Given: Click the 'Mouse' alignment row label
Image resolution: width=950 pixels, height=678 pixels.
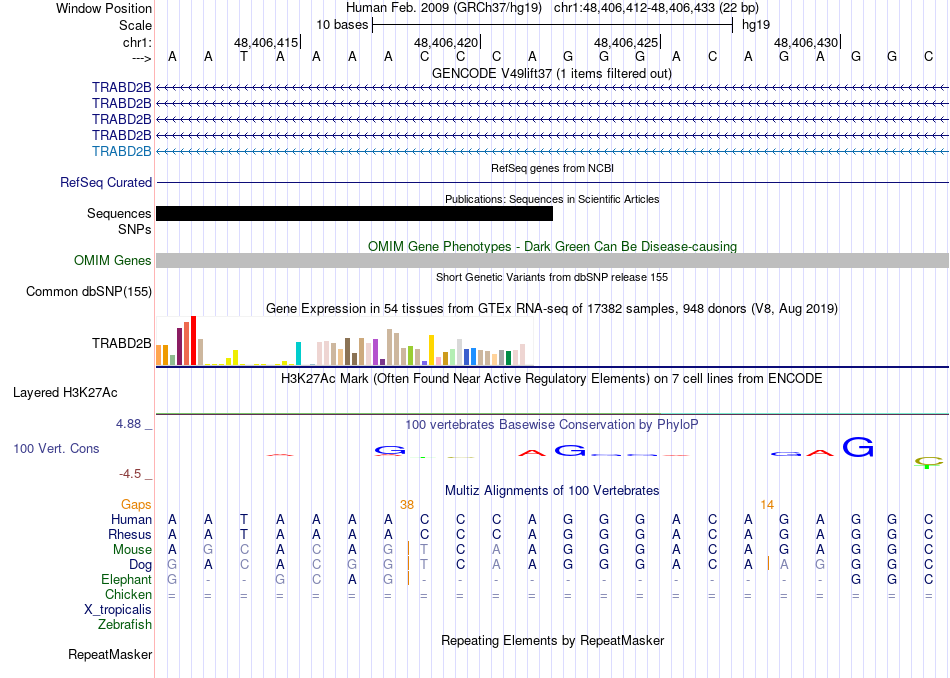Looking at the screenshot, I should click(x=132, y=550).
